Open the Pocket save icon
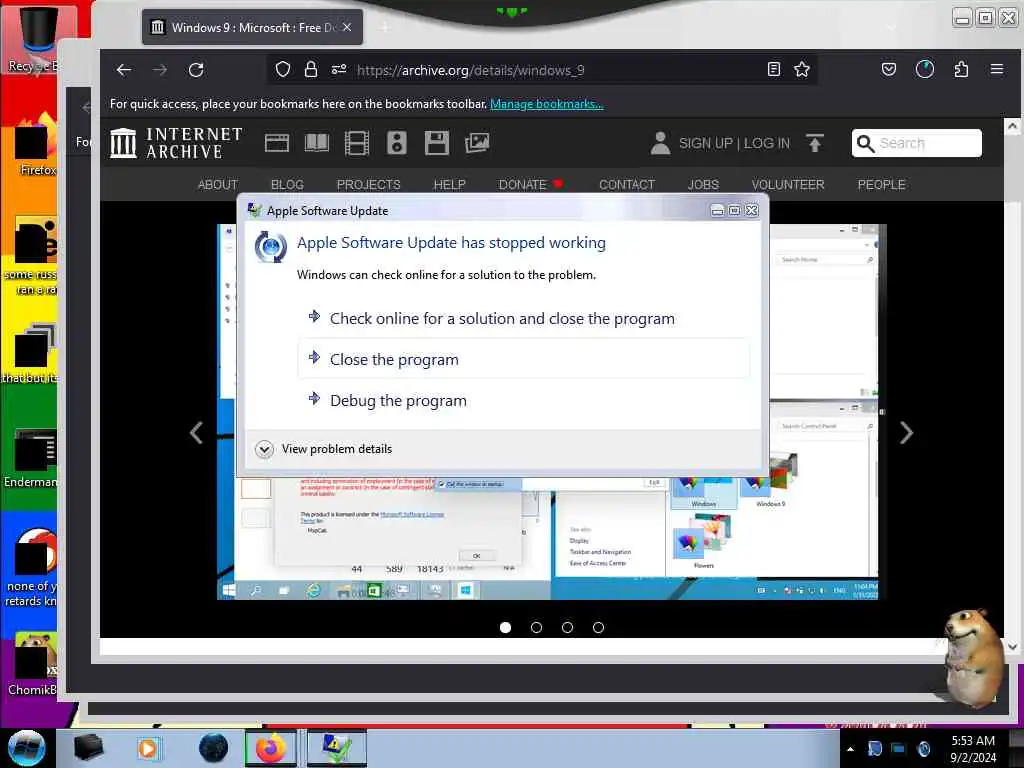The height and width of the screenshot is (768, 1024). tap(889, 69)
